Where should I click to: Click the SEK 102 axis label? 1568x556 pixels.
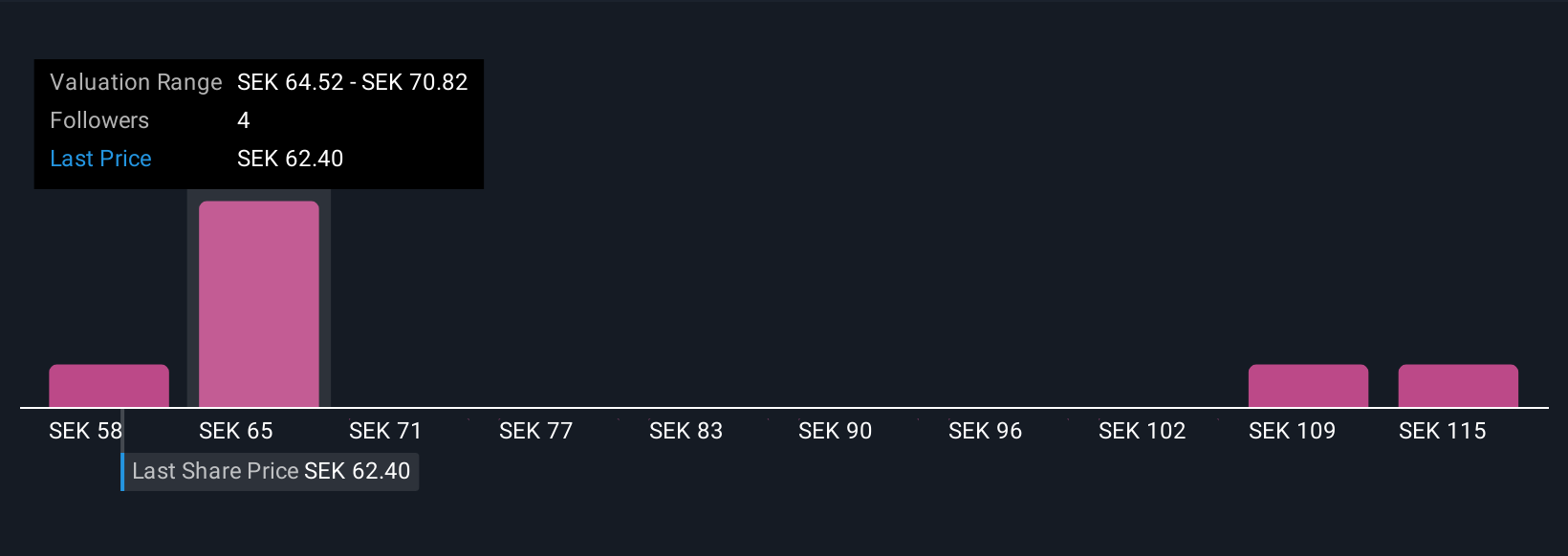[1143, 431]
